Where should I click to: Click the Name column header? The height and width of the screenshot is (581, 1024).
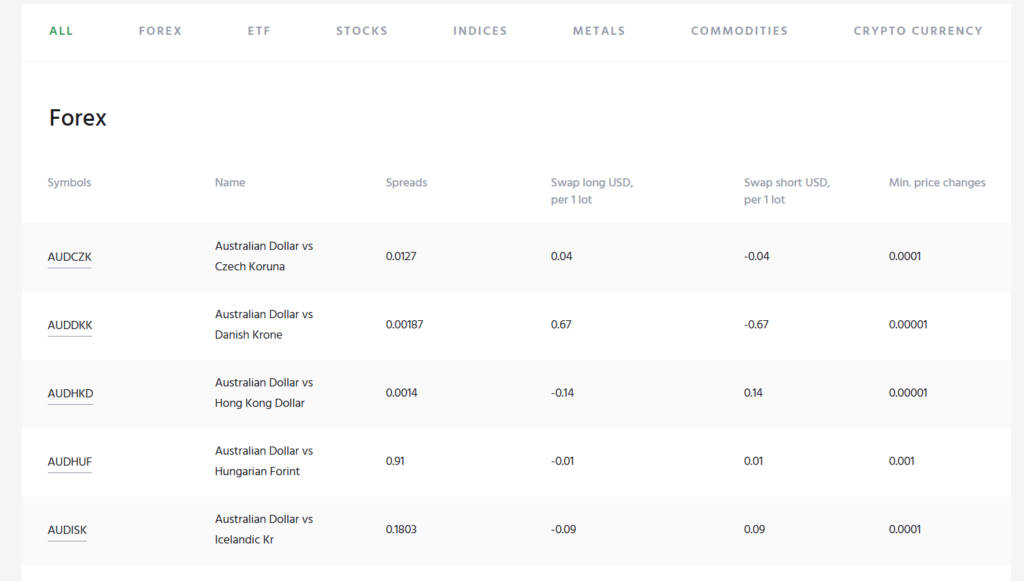point(230,183)
